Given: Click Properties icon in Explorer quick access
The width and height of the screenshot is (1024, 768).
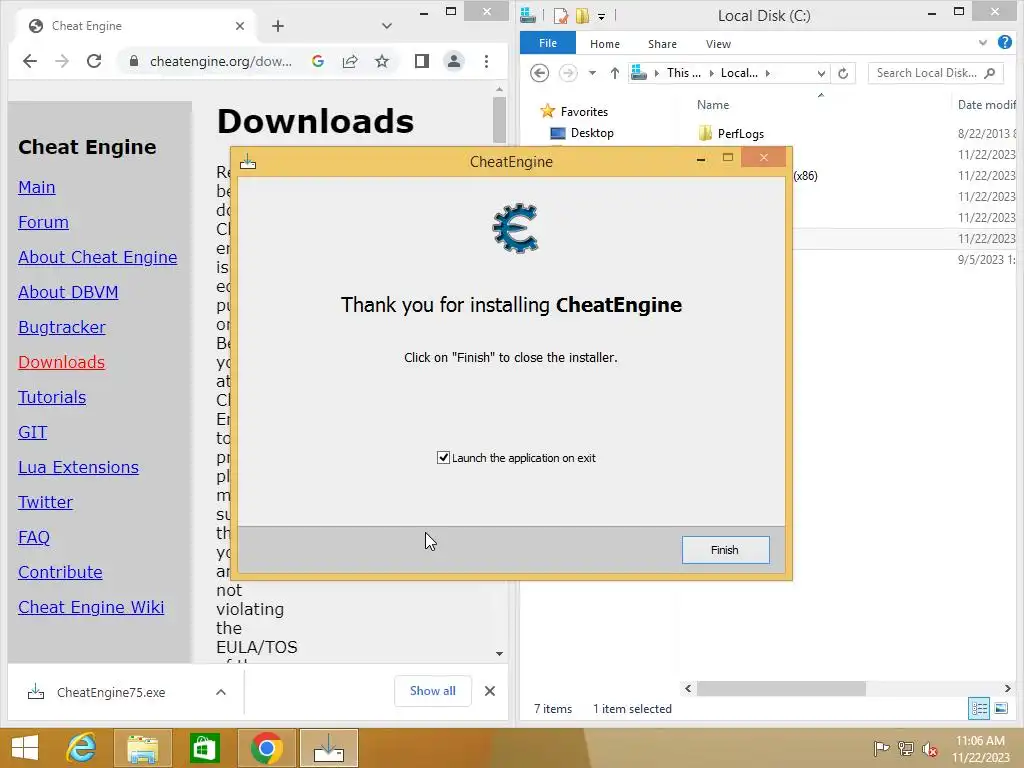Looking at the screenshot, I should pyautogui.click(x=560, y=15).
